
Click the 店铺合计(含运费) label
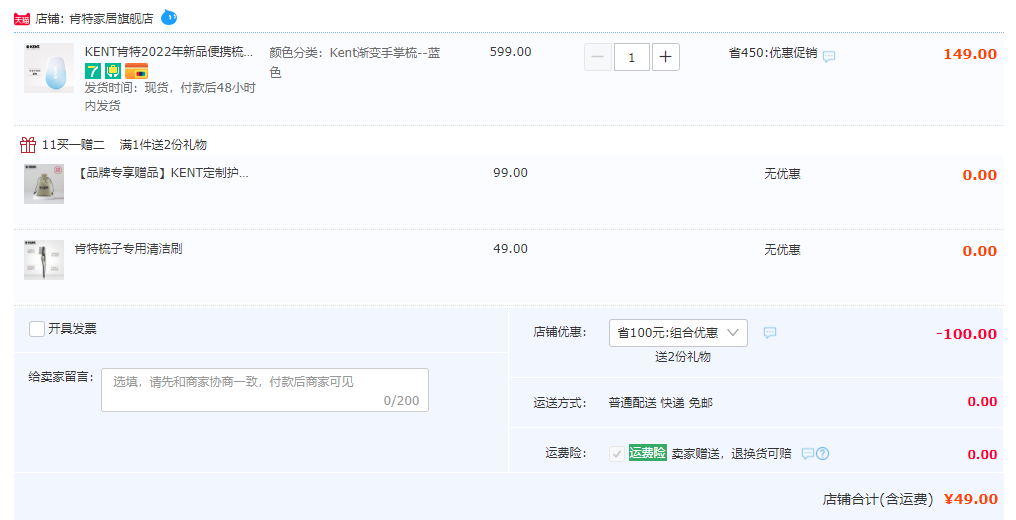[877, 499]
